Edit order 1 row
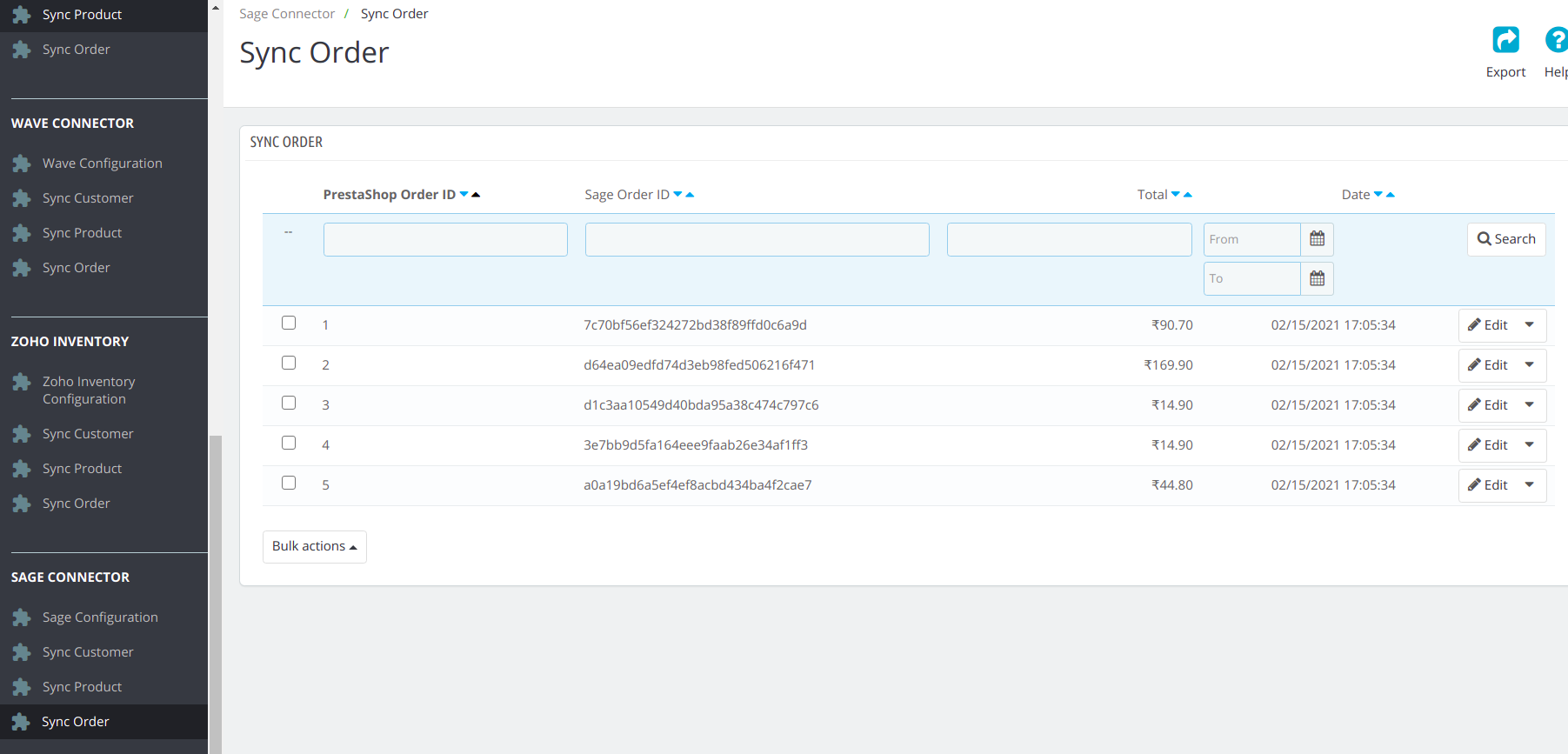Viewport: 1568px width, 754px height. pyautogui.click(x=1488, y=325)
